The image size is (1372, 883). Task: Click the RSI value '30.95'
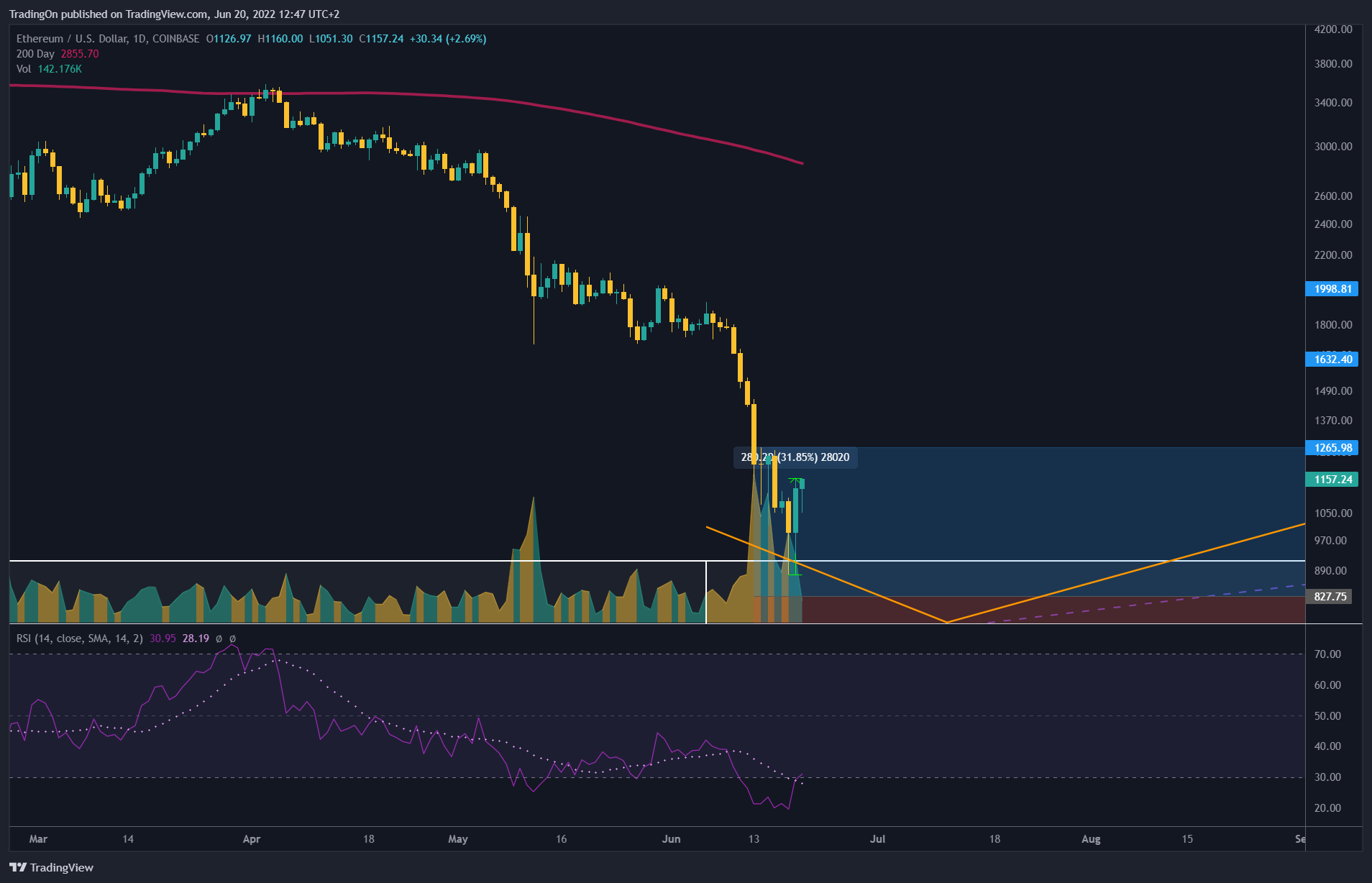tap(163, 639)
